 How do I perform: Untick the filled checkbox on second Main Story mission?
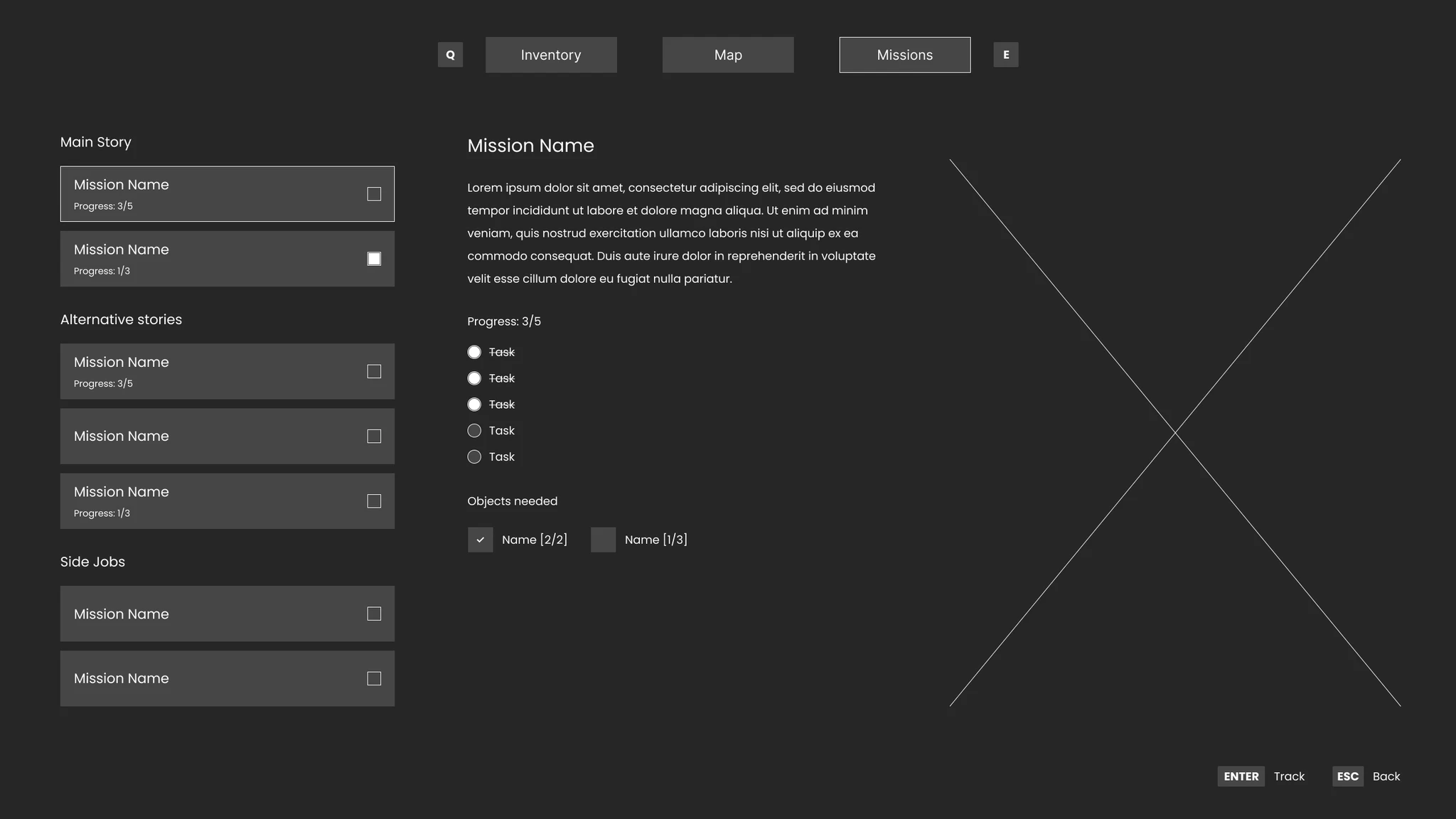coord(374,259)
